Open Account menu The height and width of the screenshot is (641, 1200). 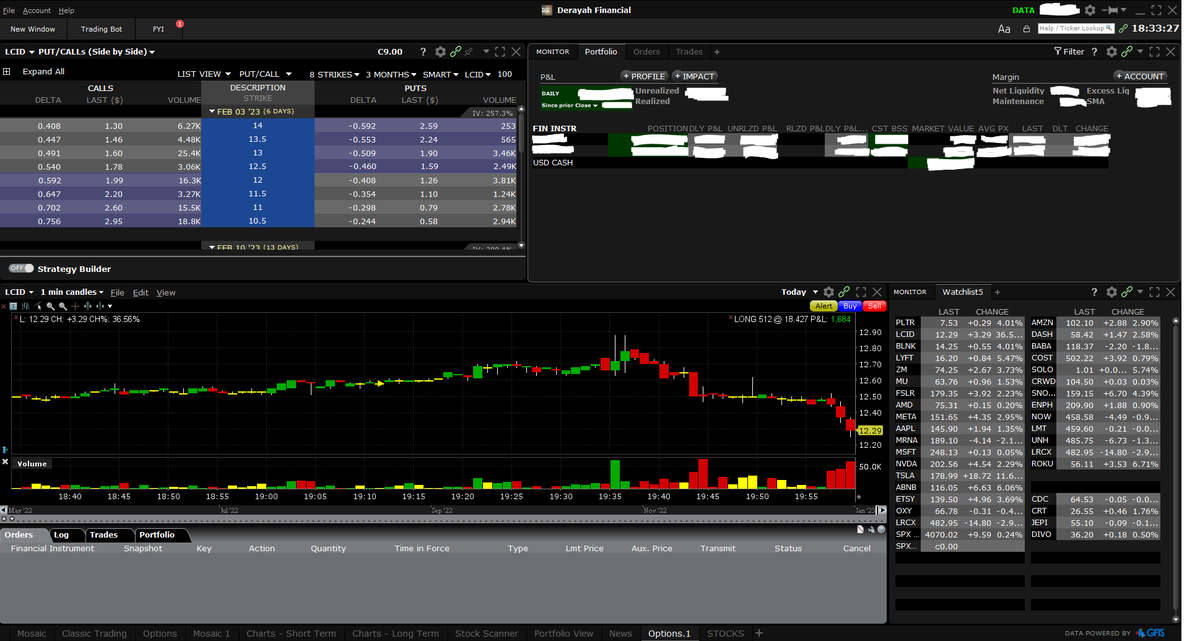coord(36,10)
